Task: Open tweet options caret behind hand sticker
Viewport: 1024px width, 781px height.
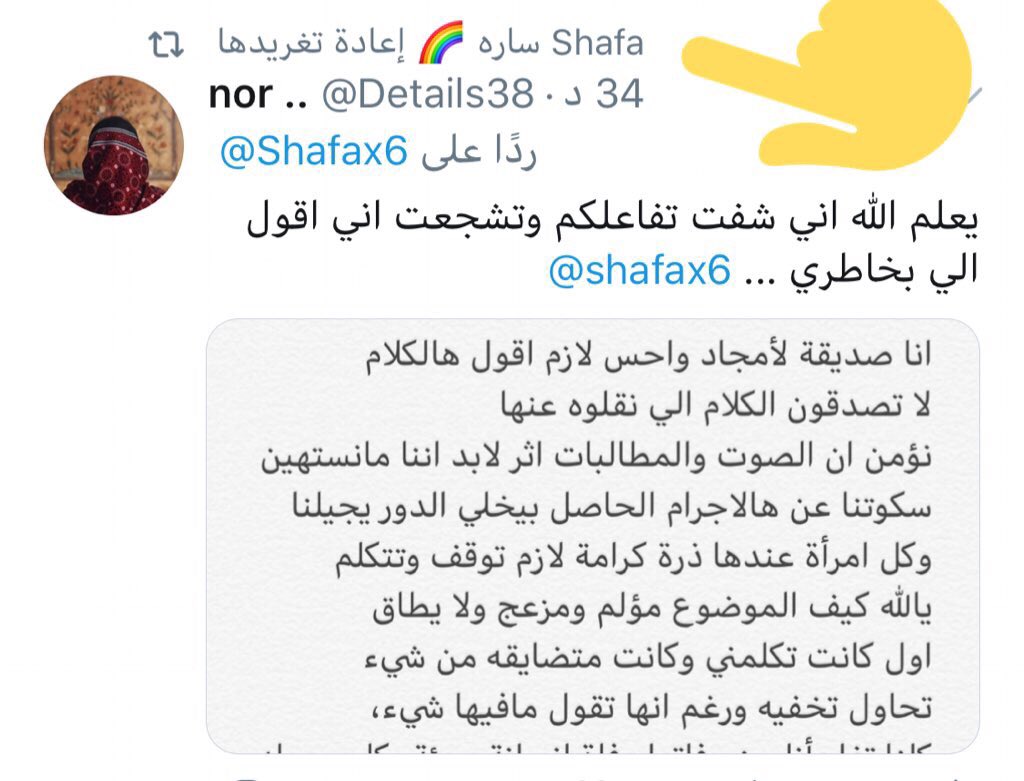Action: click(972, 95)
